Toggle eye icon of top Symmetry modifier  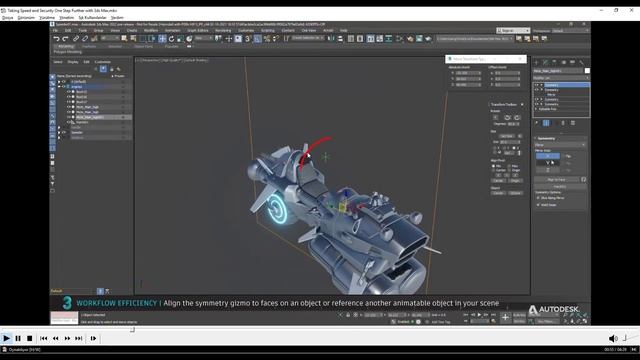coord(537,85)
